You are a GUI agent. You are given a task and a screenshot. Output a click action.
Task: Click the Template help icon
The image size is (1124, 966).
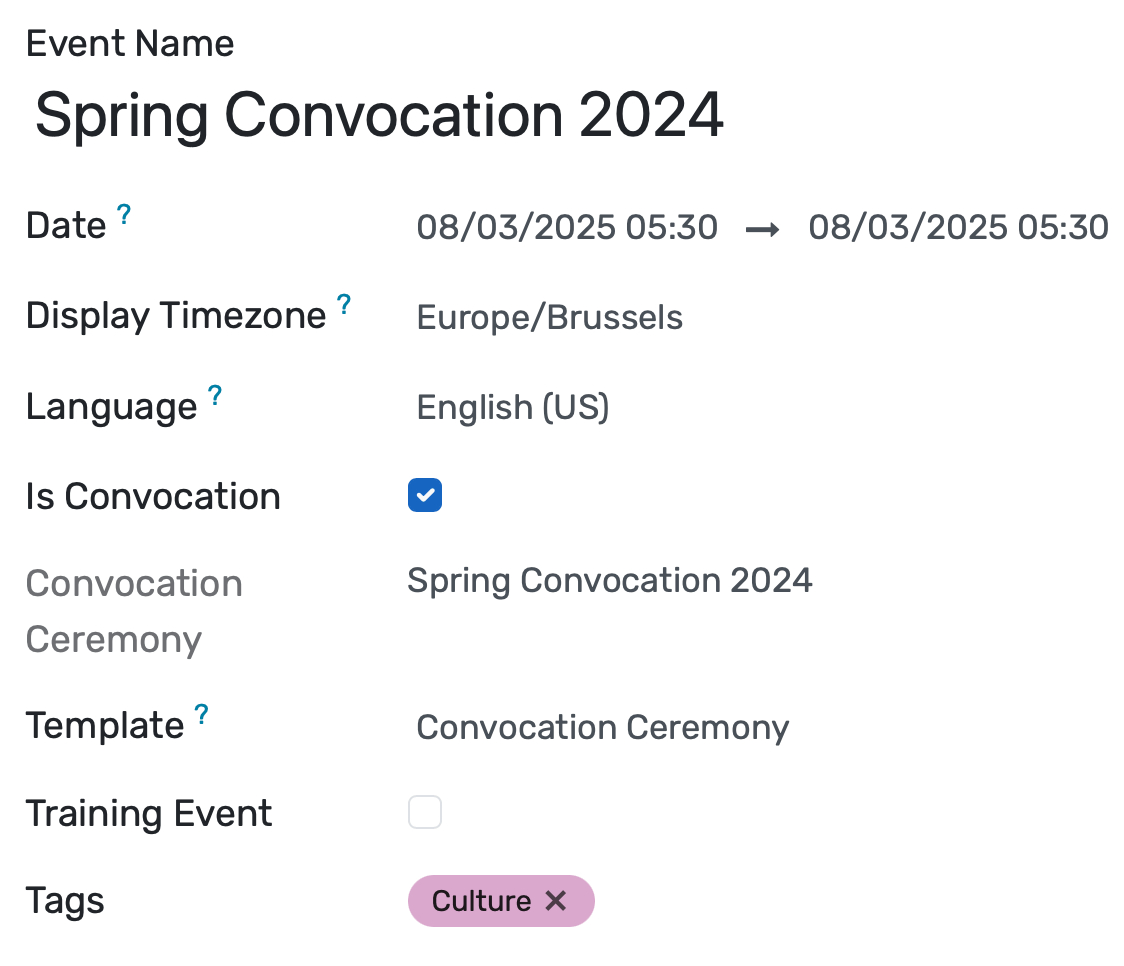coord(200,712)
